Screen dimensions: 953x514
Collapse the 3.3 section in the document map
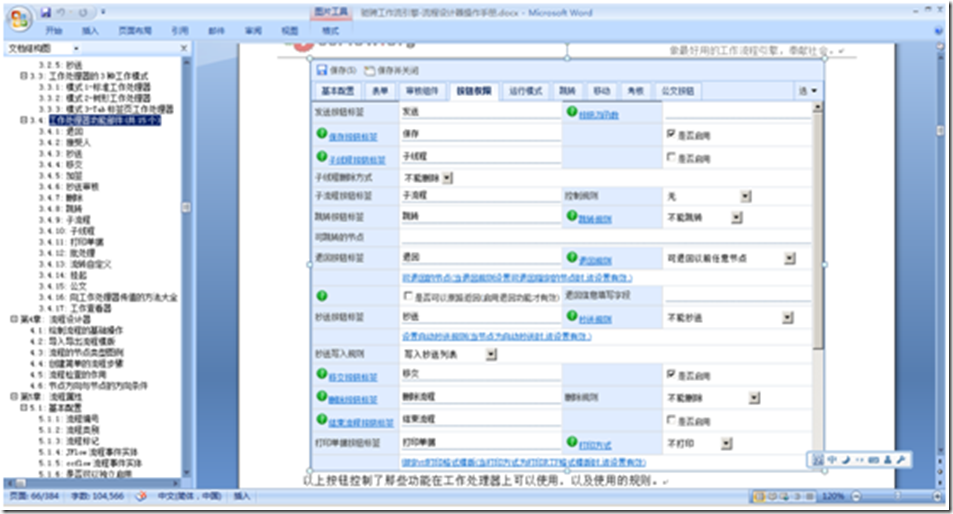tap(24, 75)
